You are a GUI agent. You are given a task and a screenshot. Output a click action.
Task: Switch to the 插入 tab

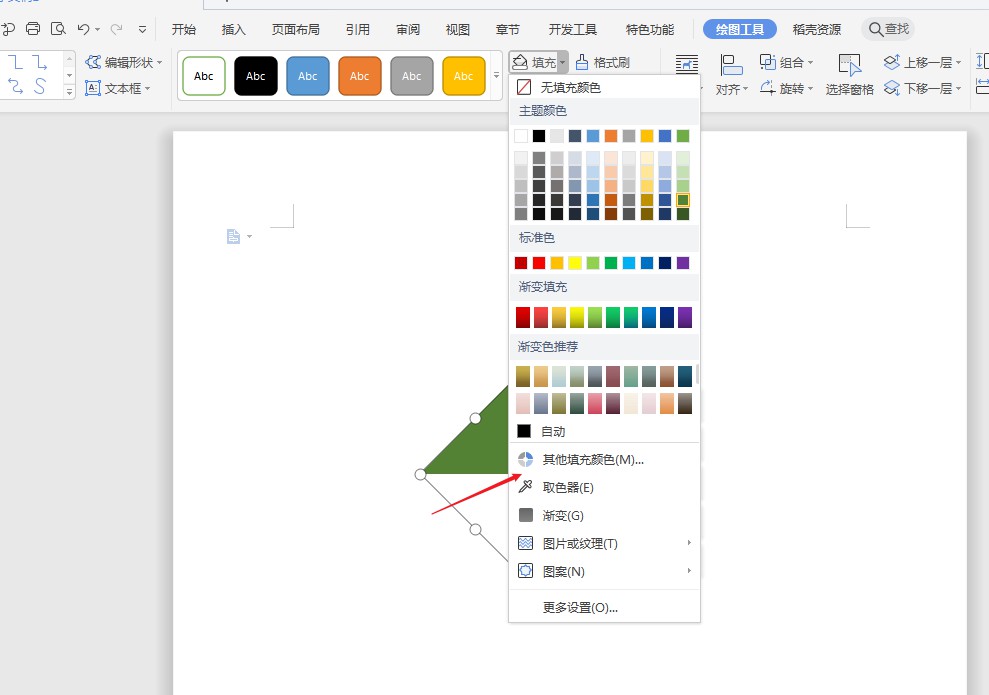click(234, 29)
